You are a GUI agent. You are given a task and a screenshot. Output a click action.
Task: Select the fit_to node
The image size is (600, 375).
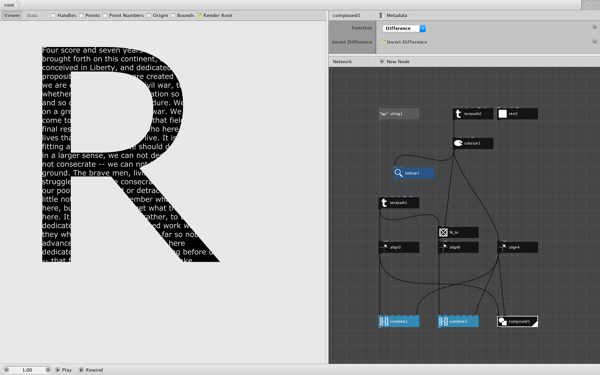458,232
